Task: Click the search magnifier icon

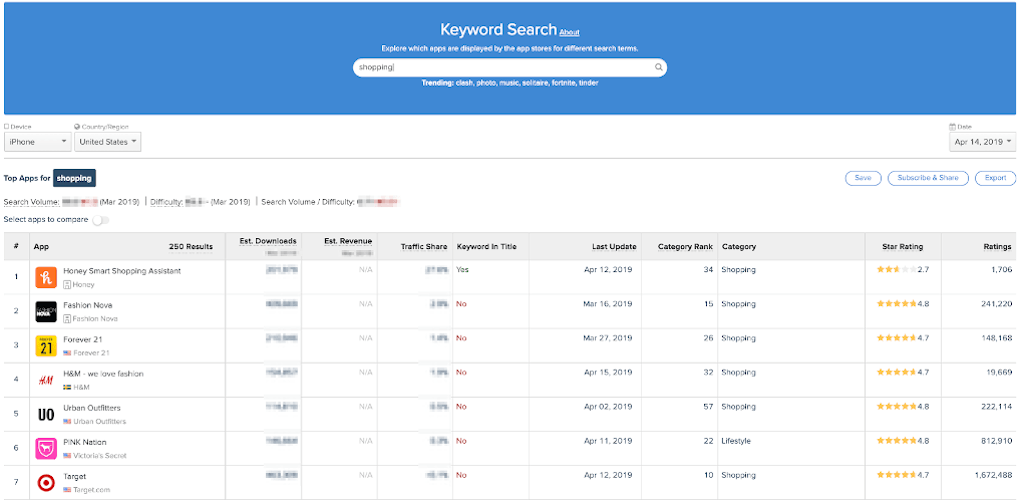Action: tap(658, 67)
